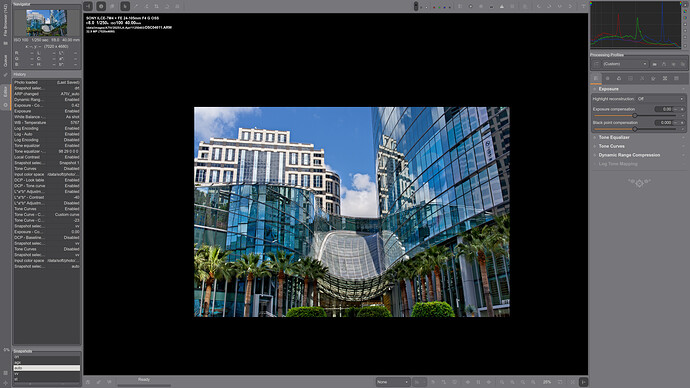The width and height of the screenshot is (690, 388).
Task: Switch to the File Browser tab
Action: coord(5,21)
